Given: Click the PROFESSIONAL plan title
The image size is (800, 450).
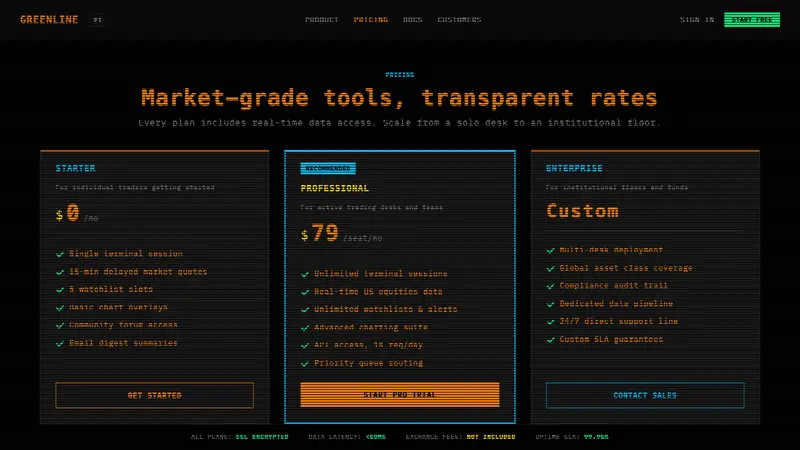Looking at the screenshot, I should click(x=335, y=188).
